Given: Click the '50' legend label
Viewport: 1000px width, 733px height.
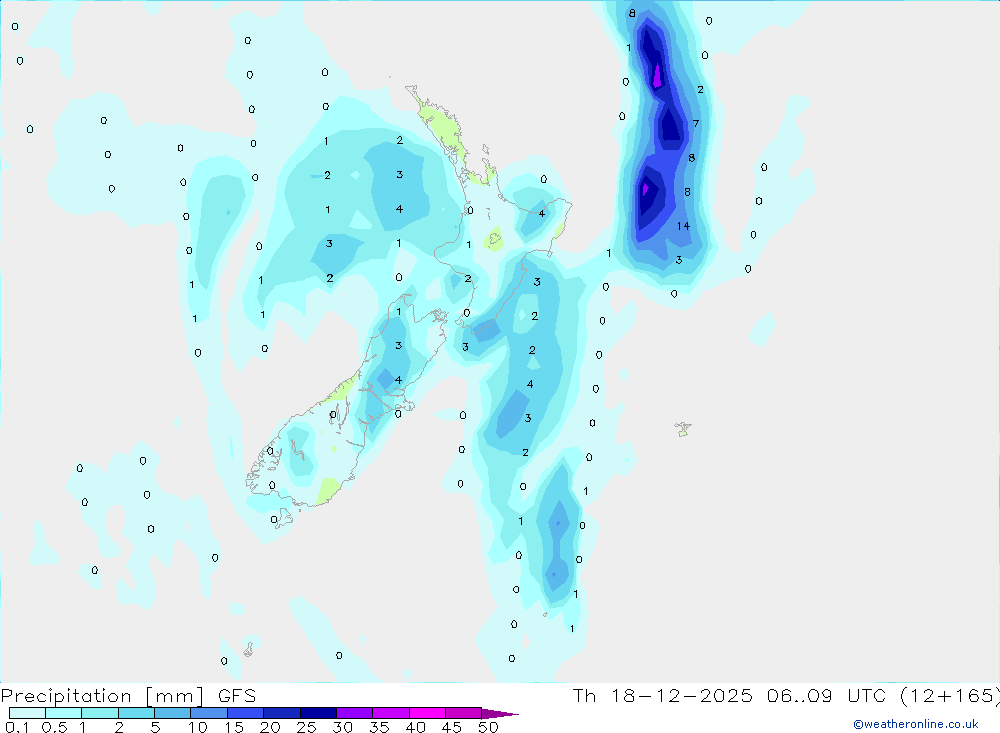Looking at the screenshot, I should click(488, 727).
